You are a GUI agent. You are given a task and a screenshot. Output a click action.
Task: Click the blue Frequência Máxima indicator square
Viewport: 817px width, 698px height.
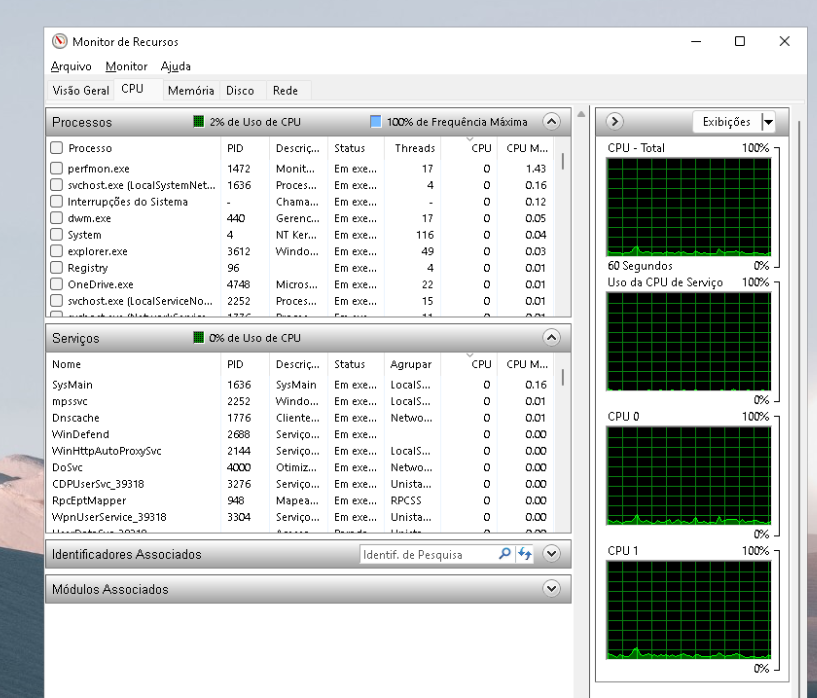click(376, 122)
